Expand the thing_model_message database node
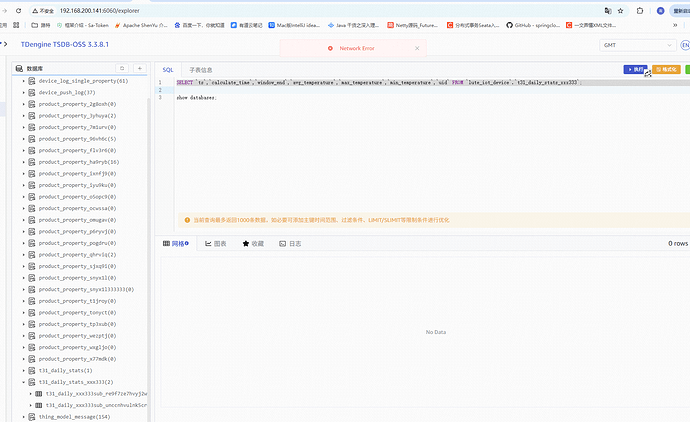 point(24,416)
